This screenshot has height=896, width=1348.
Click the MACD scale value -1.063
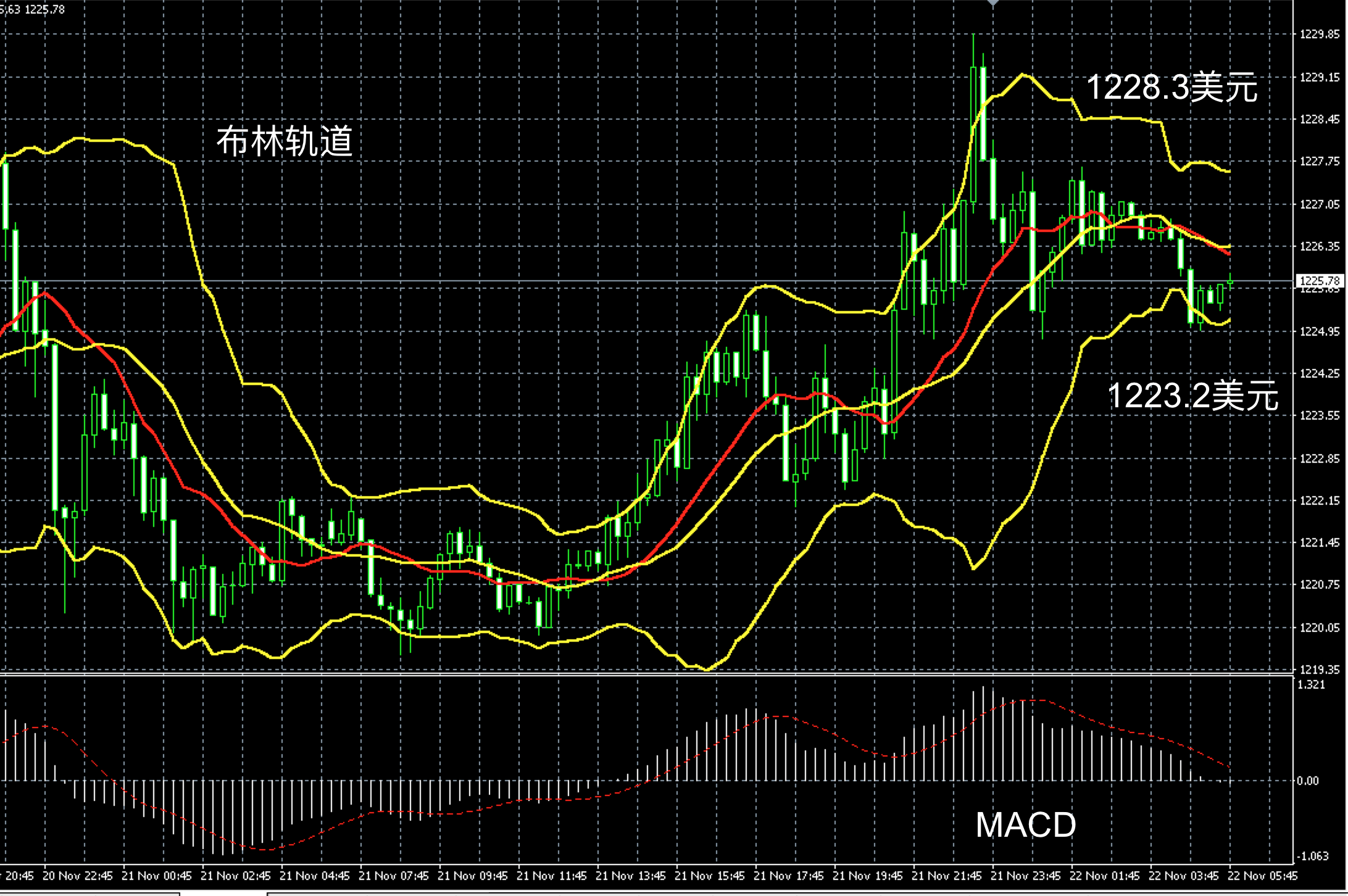(1312, 856)
